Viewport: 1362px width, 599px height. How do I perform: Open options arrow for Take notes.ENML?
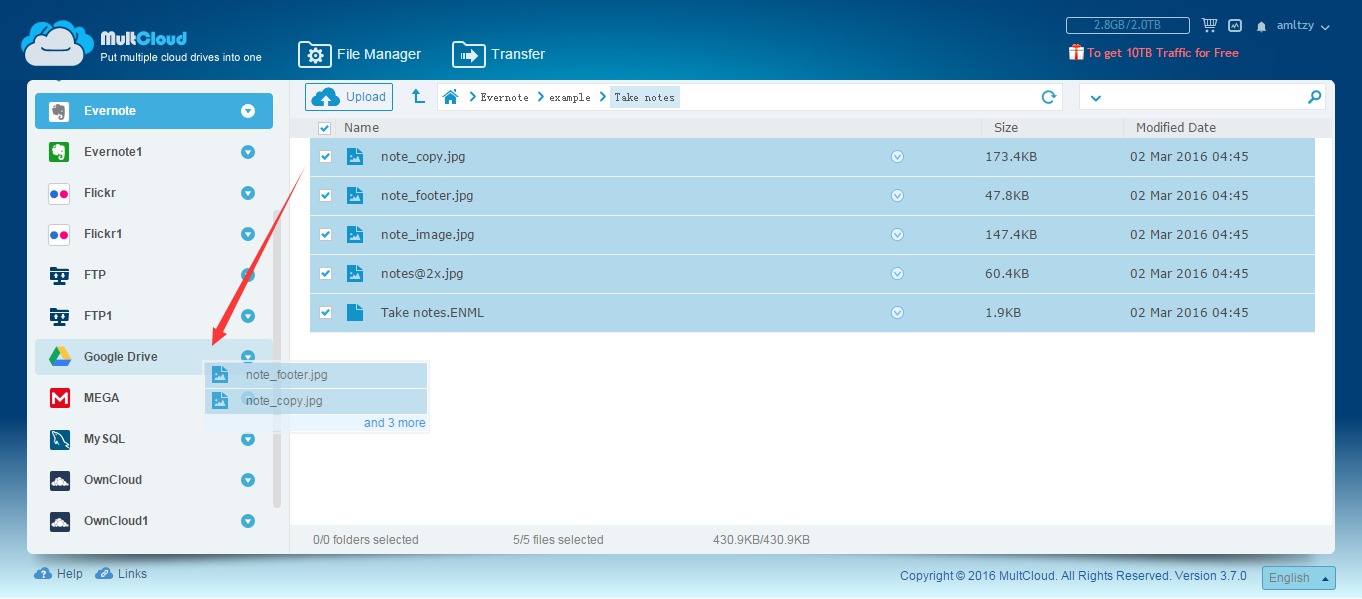897,313
